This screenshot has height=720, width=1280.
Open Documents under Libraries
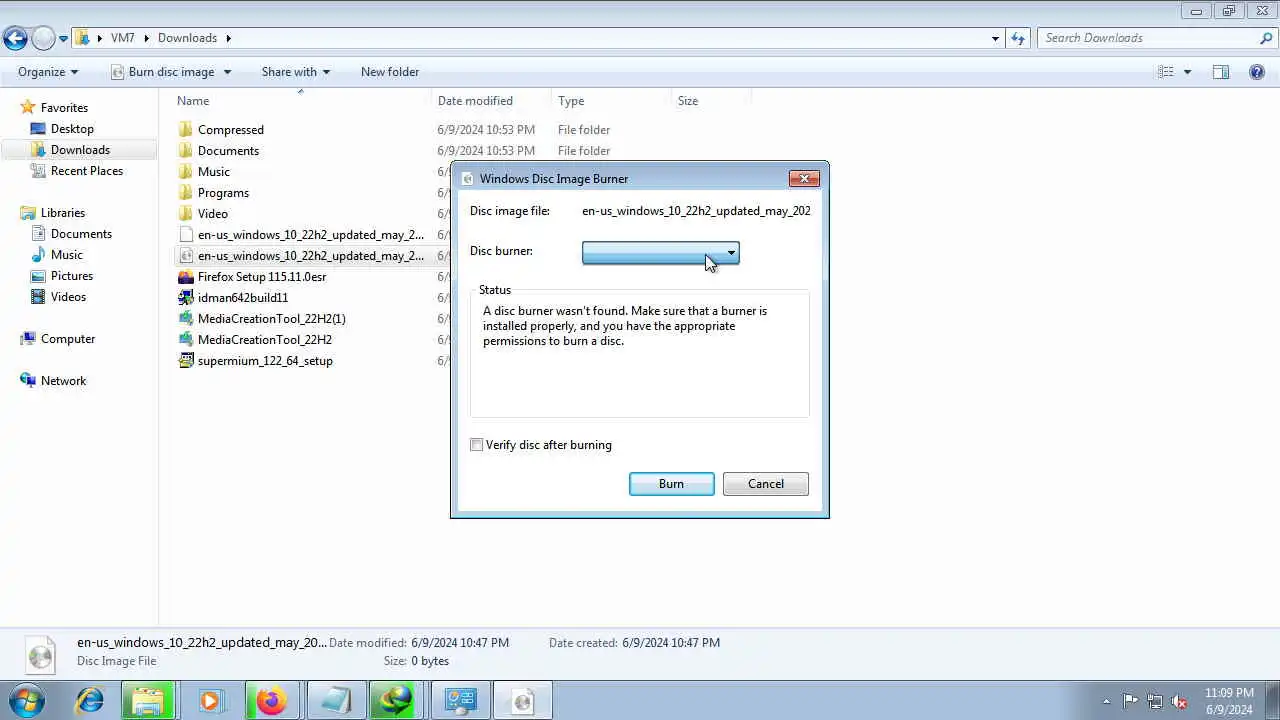pos(81,234)
